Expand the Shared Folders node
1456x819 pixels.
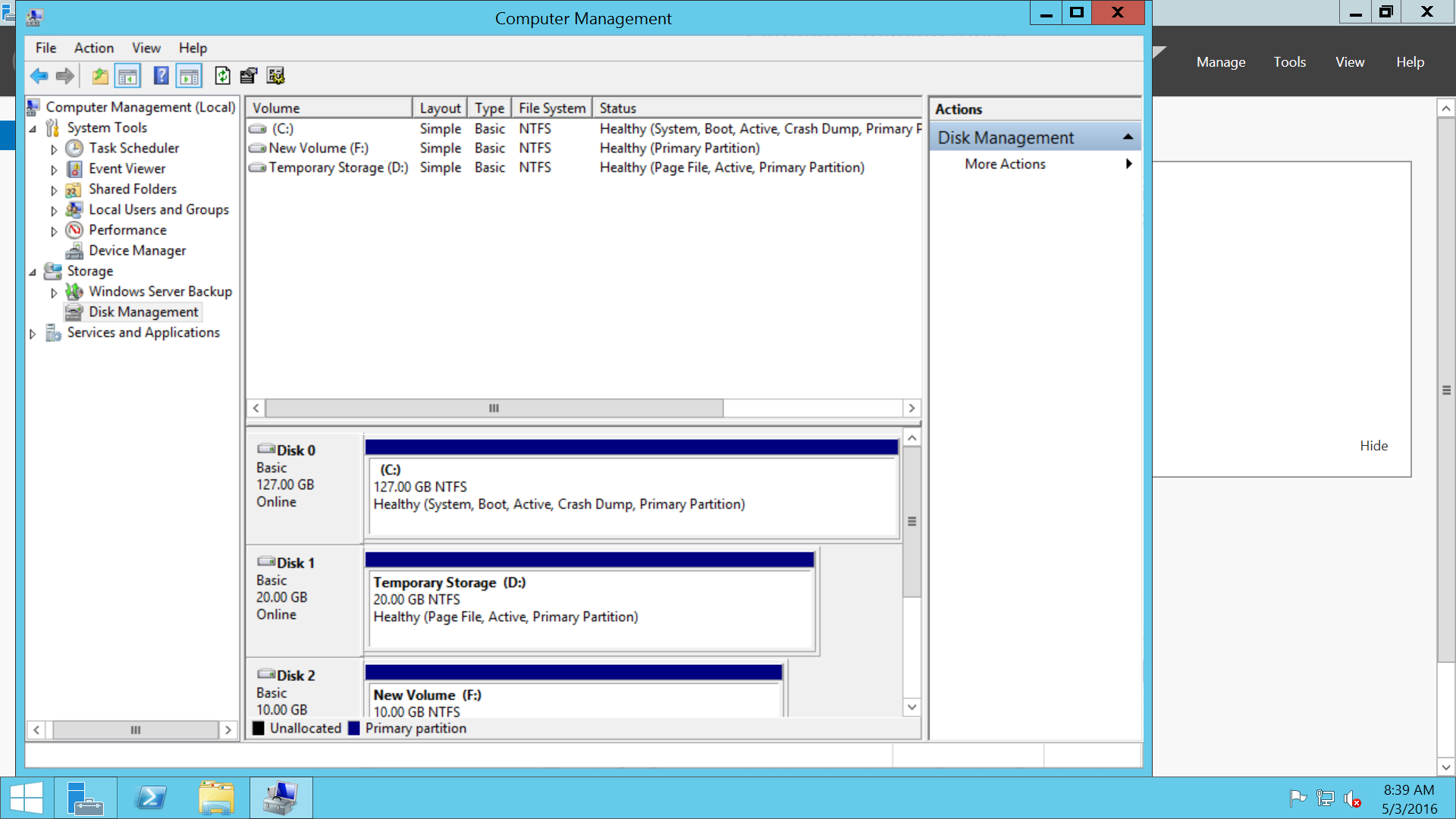click(x=54, y=190)
